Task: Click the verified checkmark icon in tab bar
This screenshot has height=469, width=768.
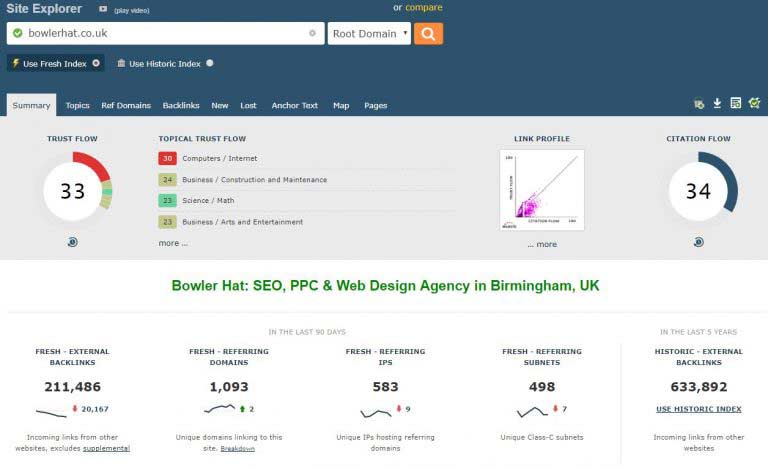Action: [754, 103]
